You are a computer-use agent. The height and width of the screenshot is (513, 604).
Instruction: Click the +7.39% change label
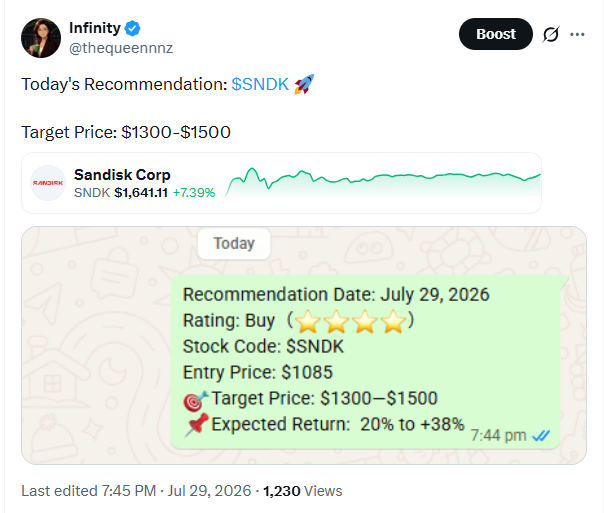coord(194,193)
